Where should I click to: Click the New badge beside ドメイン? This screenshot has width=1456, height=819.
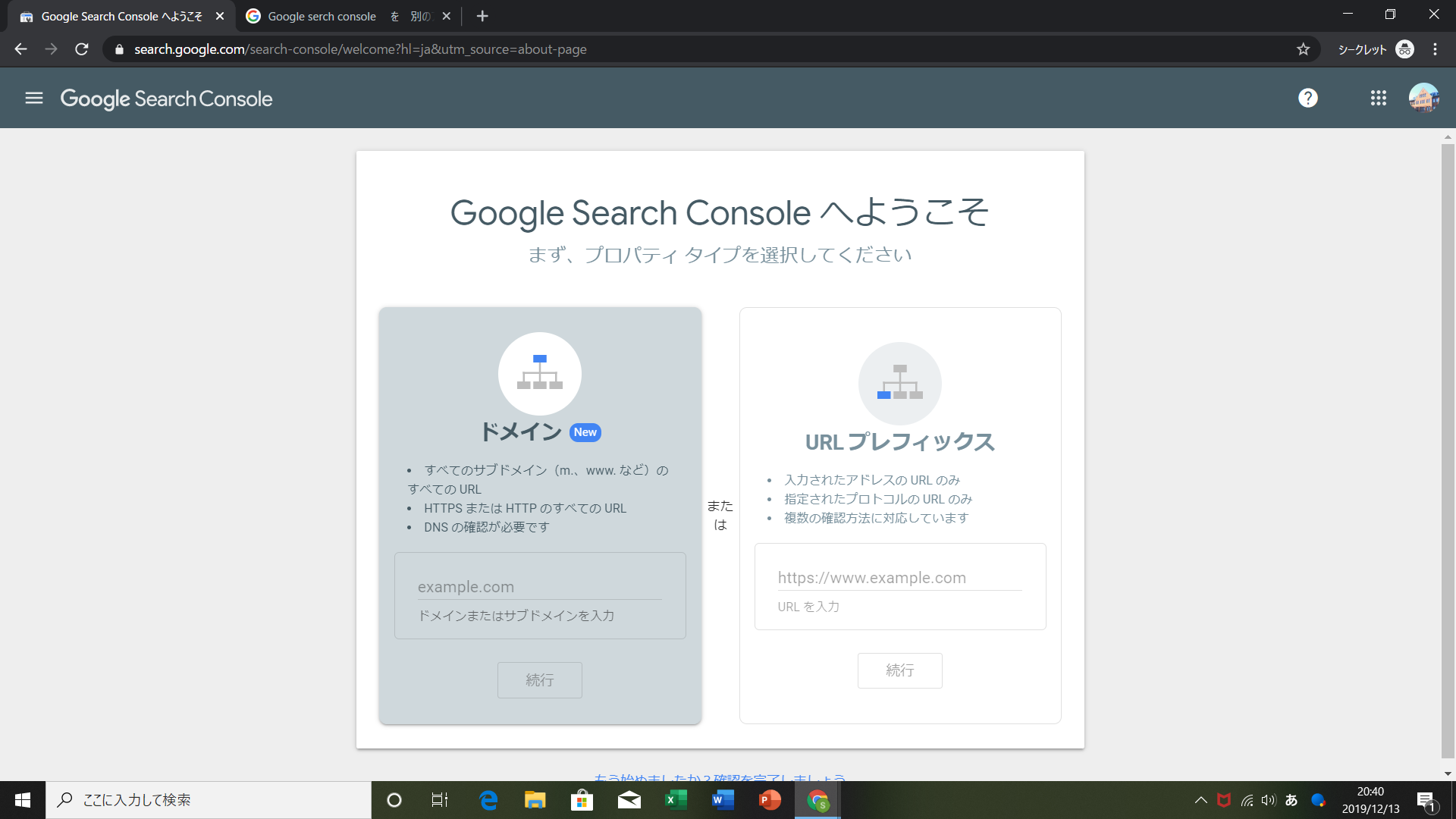point(585,432)
